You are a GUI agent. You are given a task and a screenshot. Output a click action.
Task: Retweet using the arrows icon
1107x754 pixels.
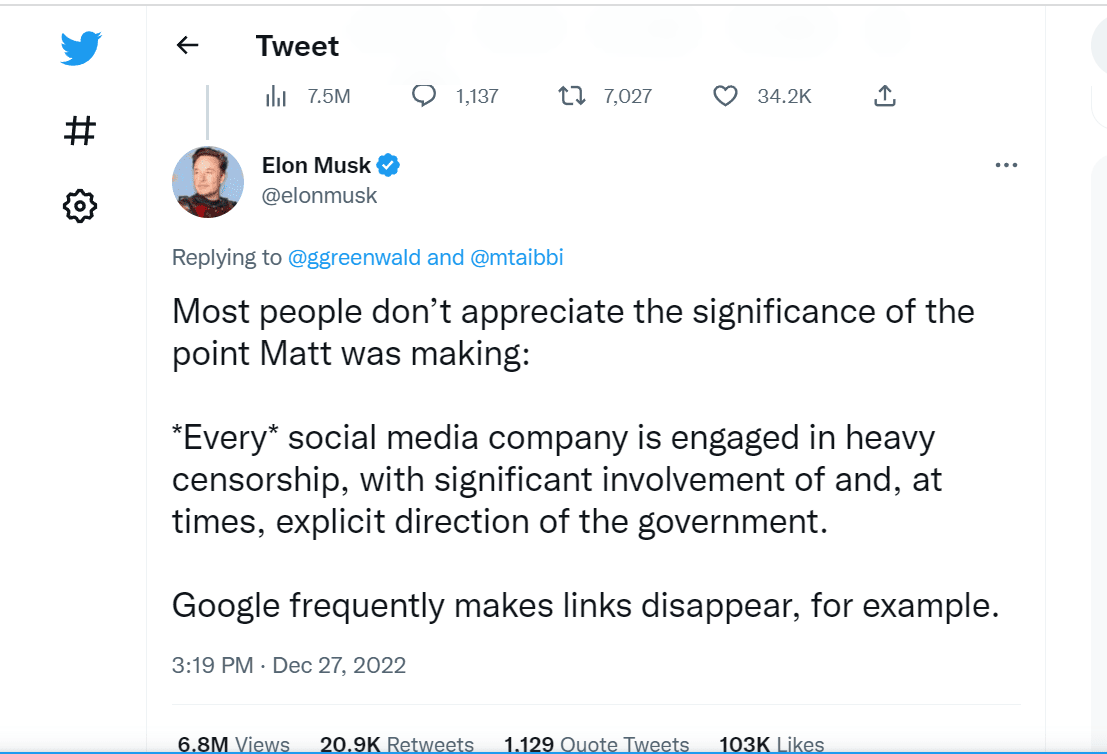[571, 96]
